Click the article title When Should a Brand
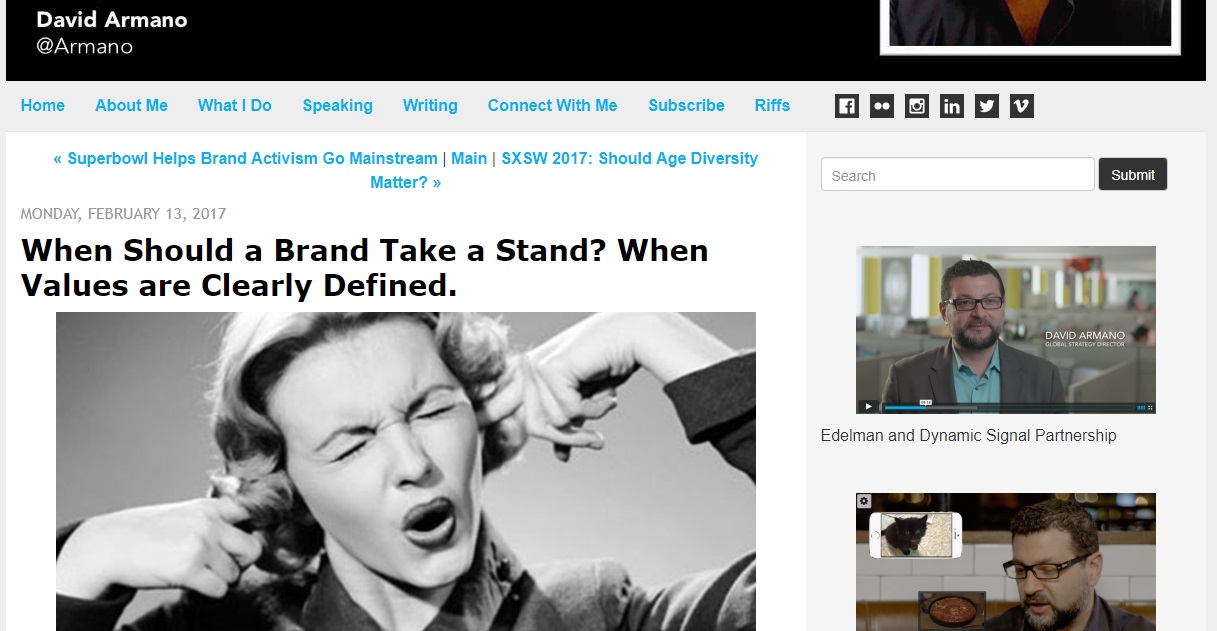 coord(365,268)
